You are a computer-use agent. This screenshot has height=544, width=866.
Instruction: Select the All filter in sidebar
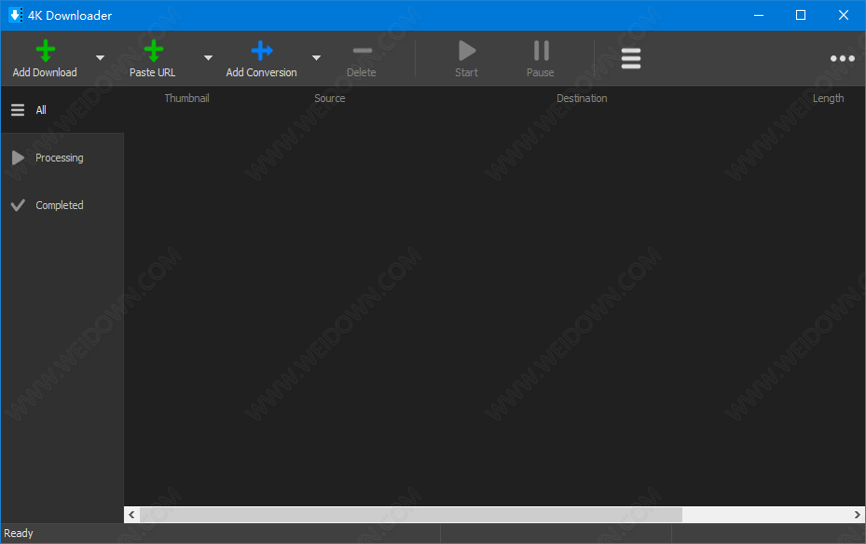pos(41,110)
